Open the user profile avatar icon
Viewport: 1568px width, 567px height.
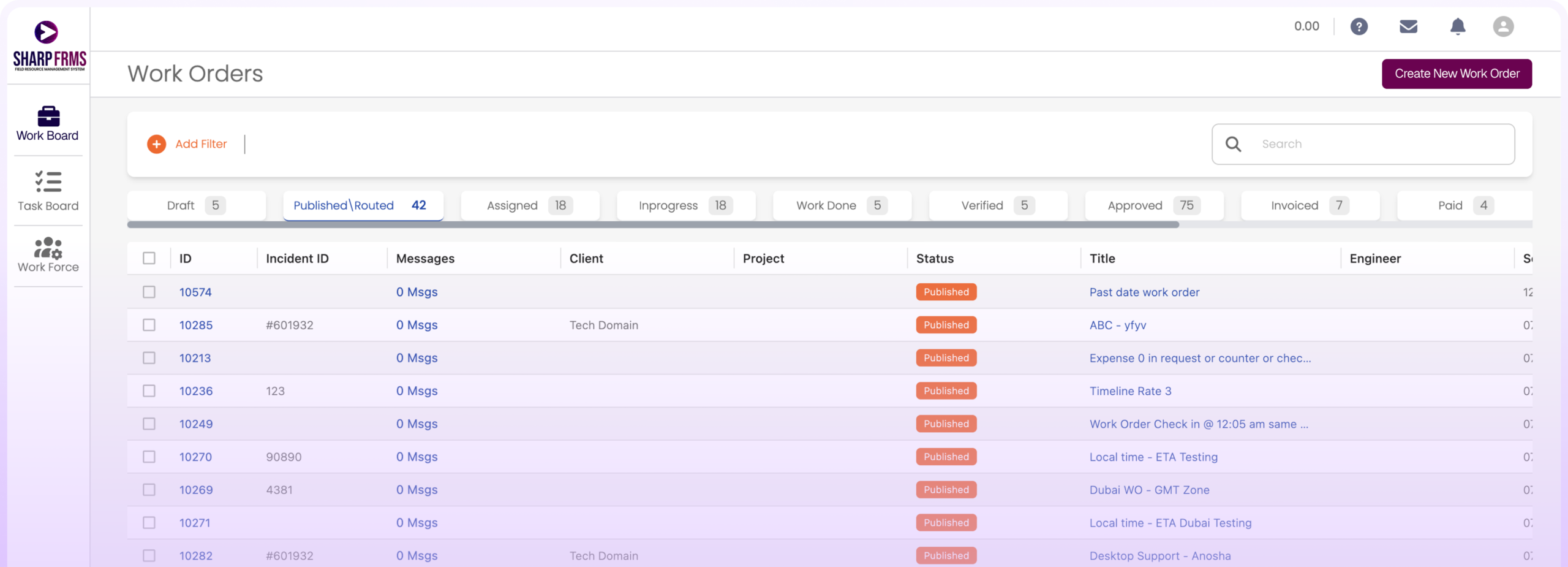(1502, 26)
